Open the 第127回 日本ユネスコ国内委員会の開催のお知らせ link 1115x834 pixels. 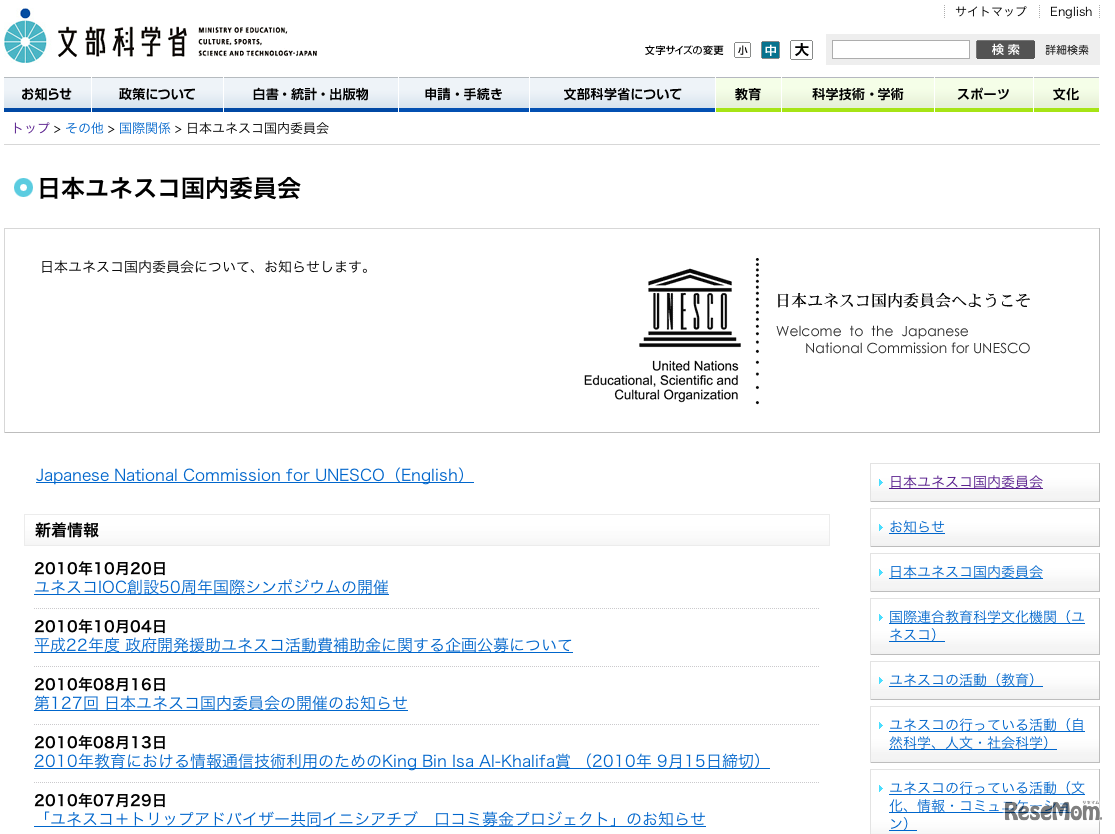(221, 703)
